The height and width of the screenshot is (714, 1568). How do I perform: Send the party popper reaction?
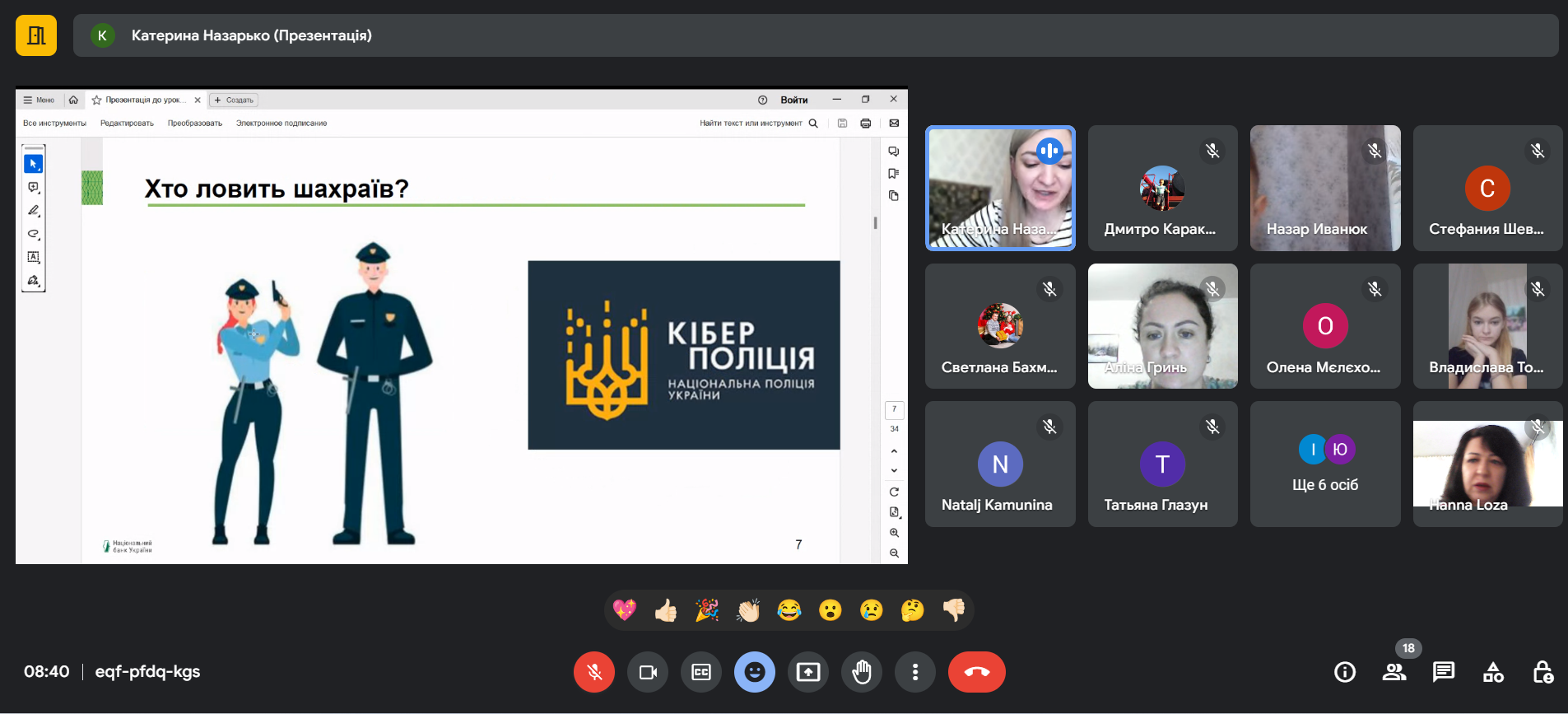click(x=707, y=610)
